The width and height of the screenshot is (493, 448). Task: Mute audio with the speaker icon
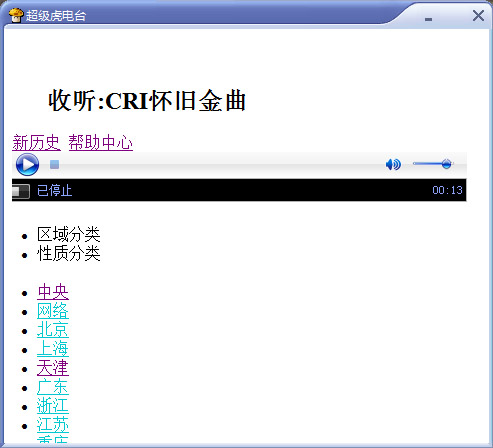click(x=393, y=164)
